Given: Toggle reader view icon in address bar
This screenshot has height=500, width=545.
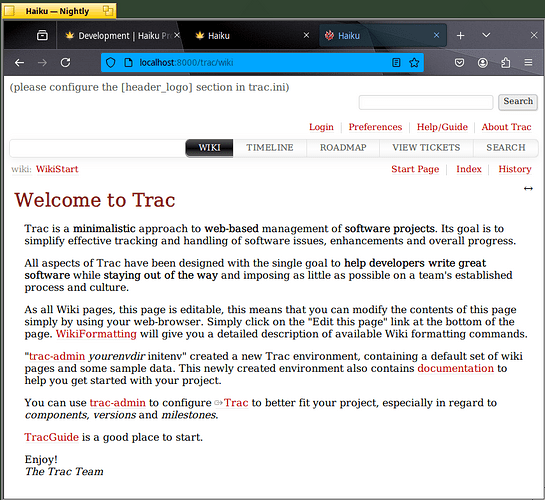Looking at the screenshot, I should (396, 63).
